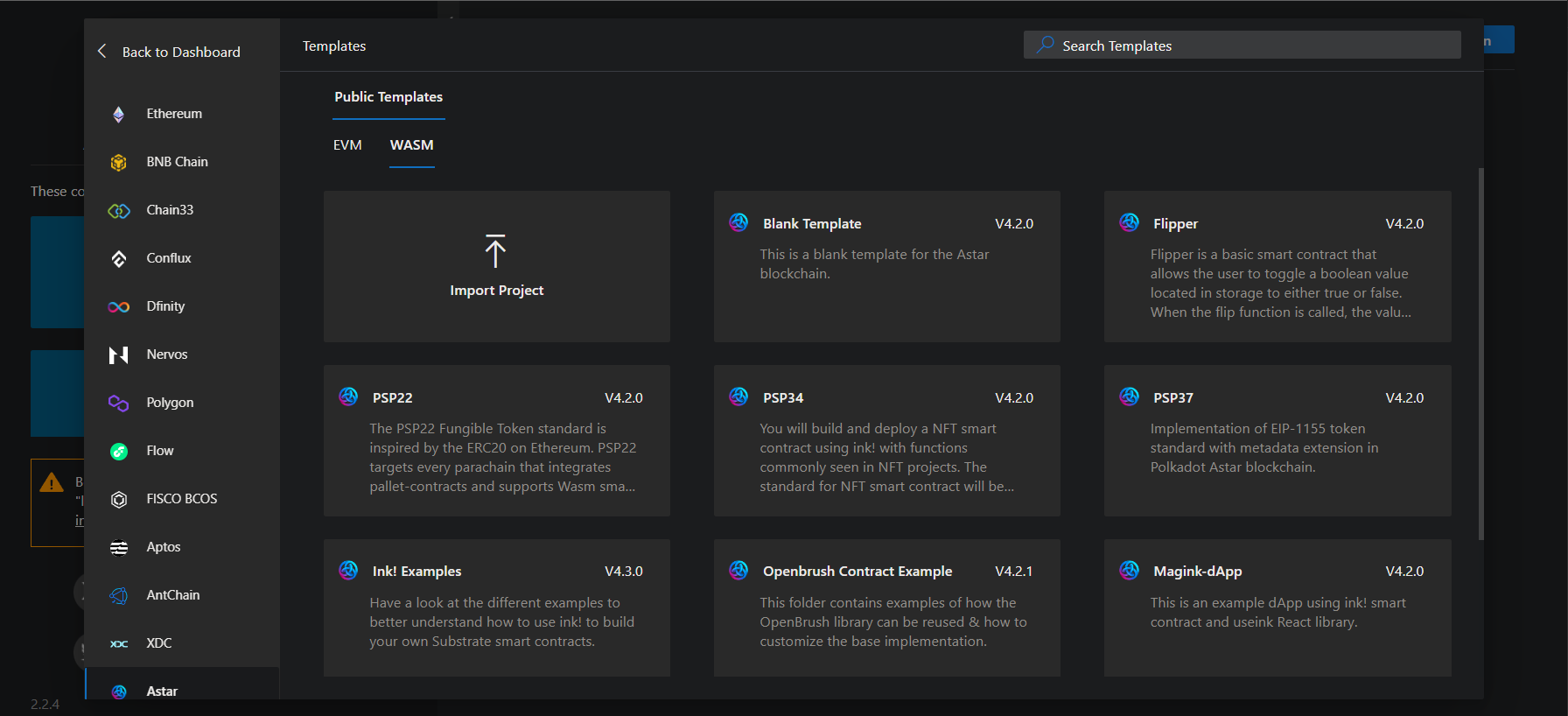1568x716 pixels.
Task: Click the Chain33 logo icon
Action: [119, 211]
